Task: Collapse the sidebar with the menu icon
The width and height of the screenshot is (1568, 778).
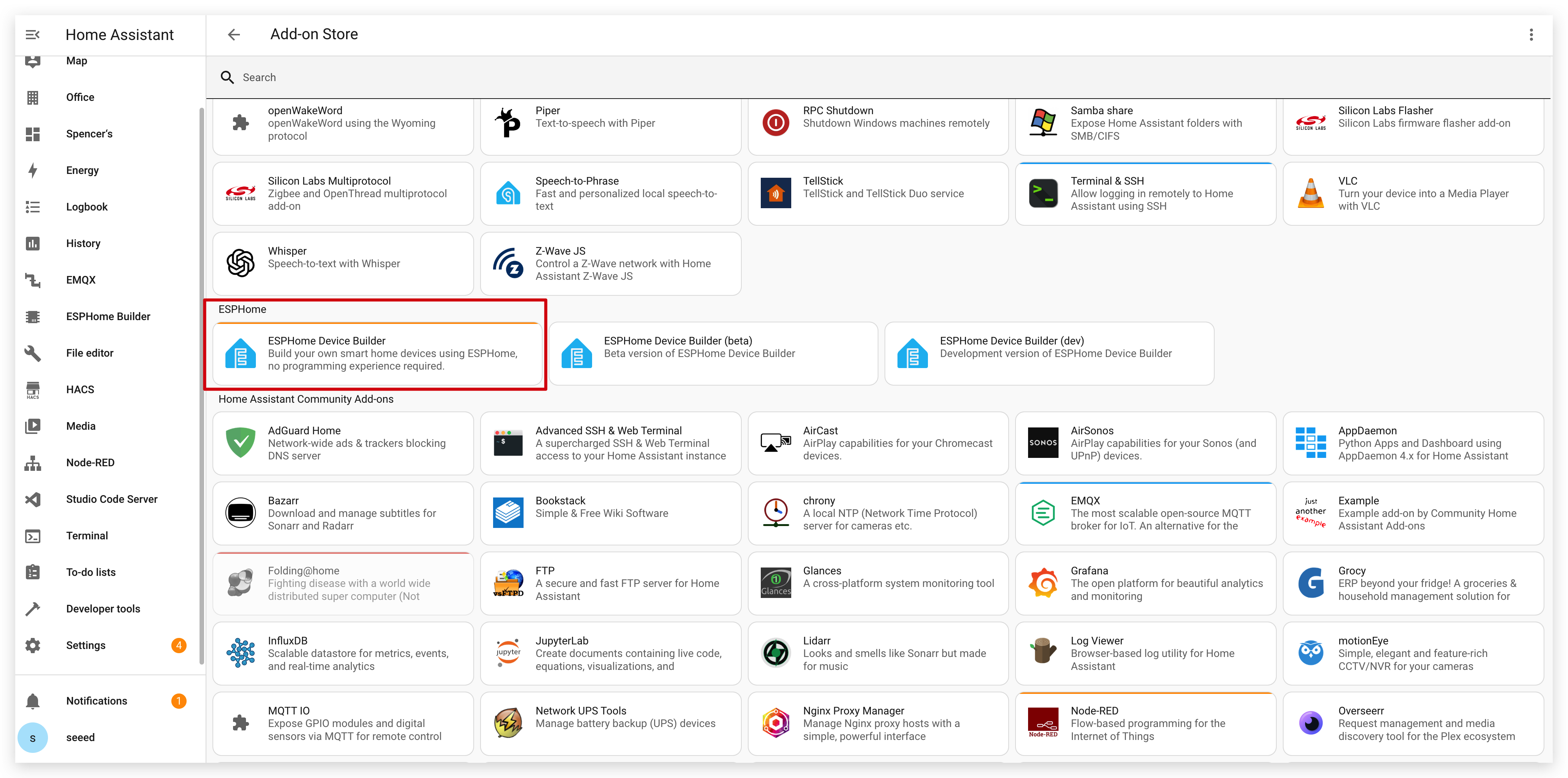Action: tap(33, 35)
